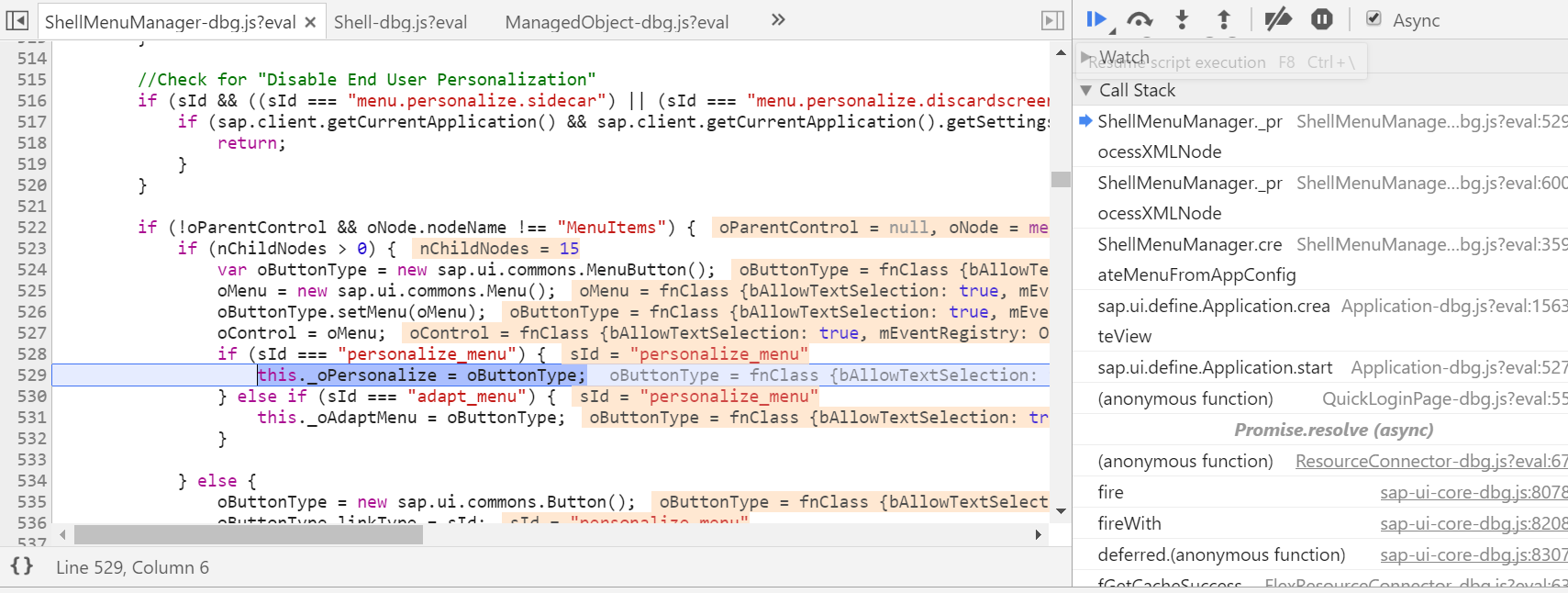This screenshot has height=593, width=1568.
Task: Close the ShellMenuManager-dbg.js tab
Action: click(x=311, y=22)
